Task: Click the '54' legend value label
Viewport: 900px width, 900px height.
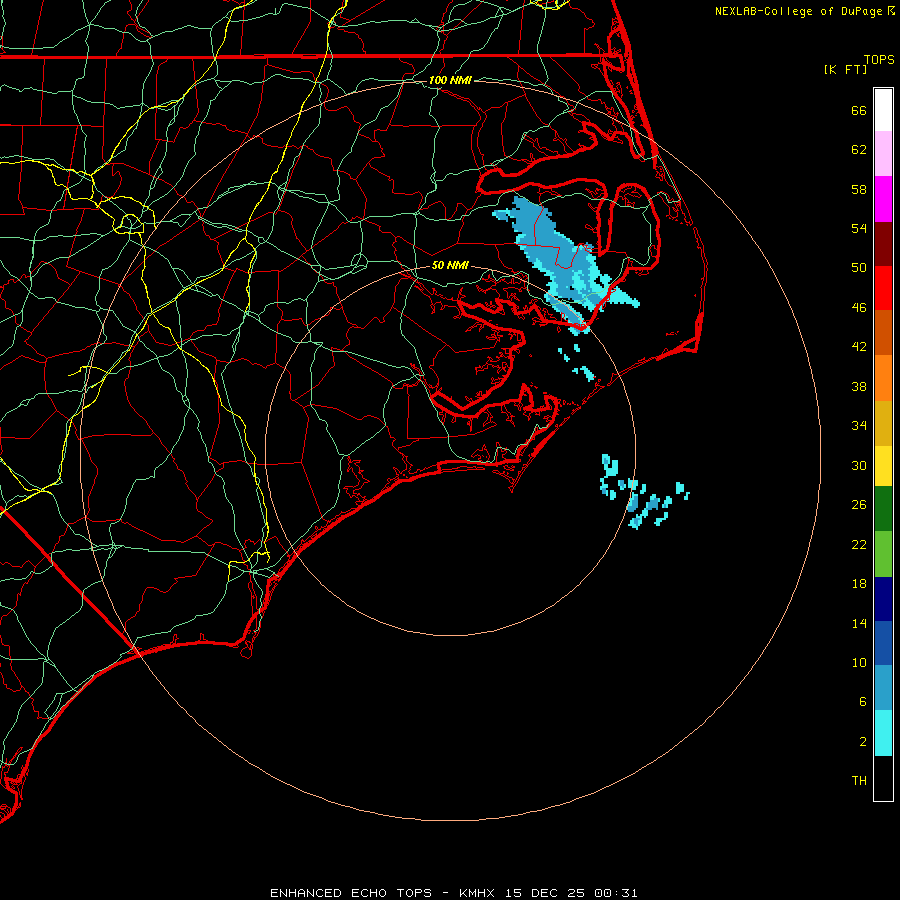Action: [859, 228]
